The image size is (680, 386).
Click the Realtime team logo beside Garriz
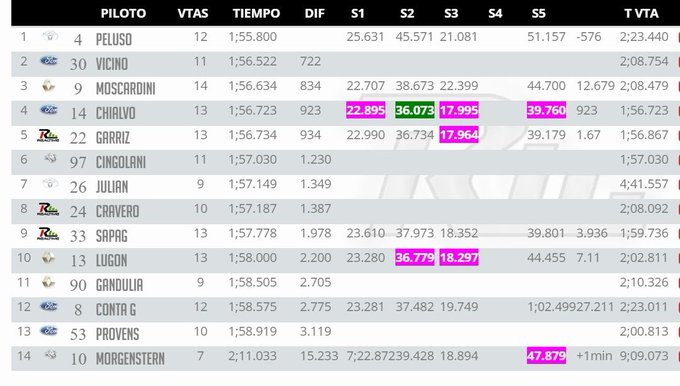(x=48, y=135)
